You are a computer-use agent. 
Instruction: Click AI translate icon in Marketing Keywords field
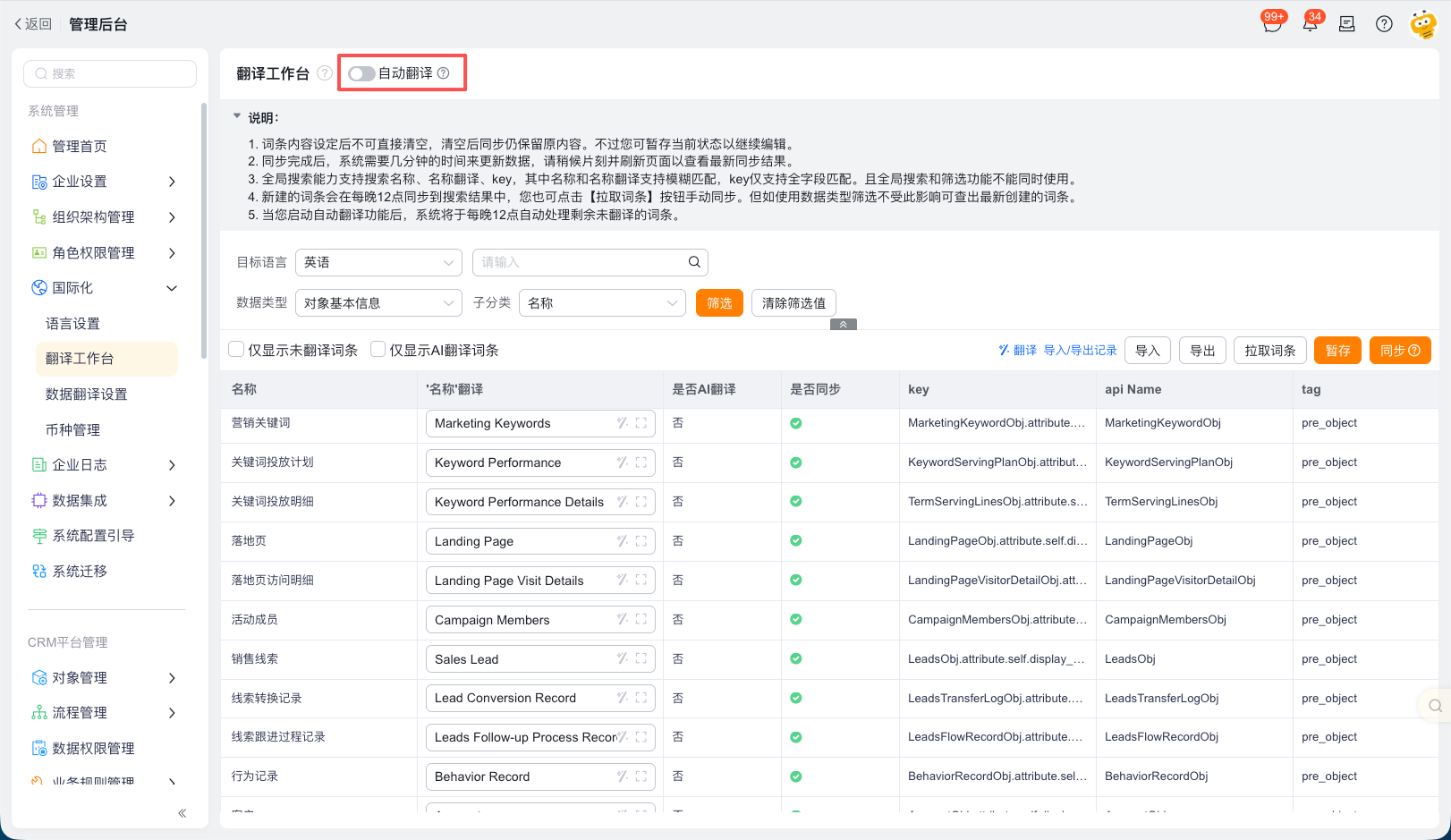(x=622, y=423)
